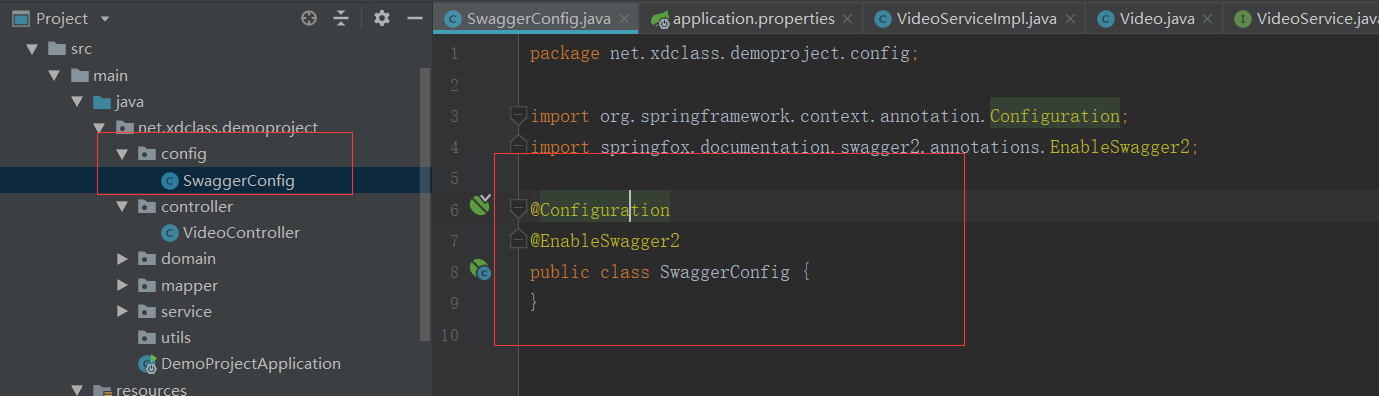Close the application.properties tab
This screenshot has height=396, width=1379.
847,19
